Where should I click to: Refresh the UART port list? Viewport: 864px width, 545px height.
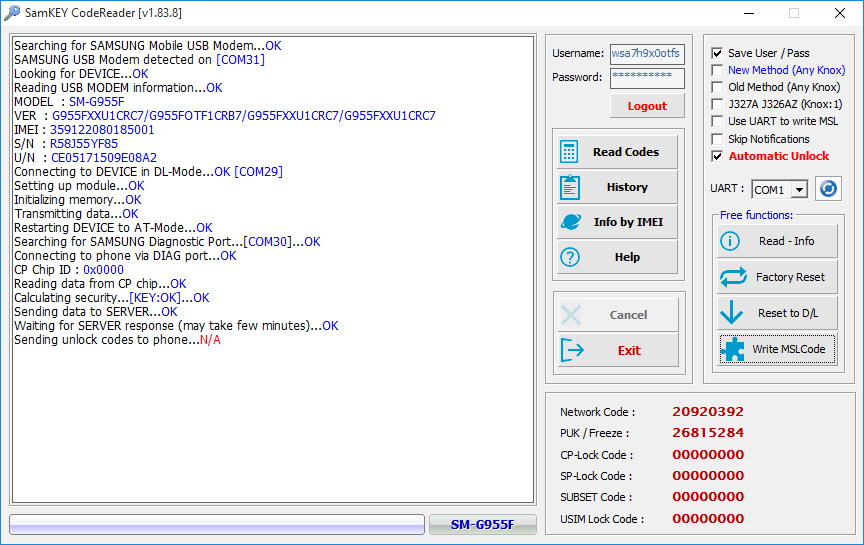828,188
